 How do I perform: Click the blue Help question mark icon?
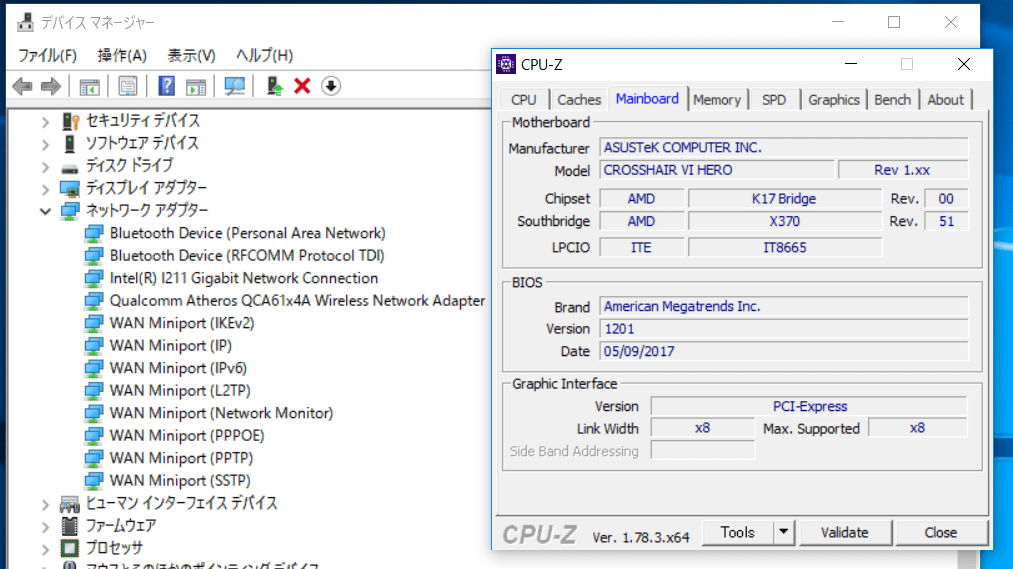(x=166, y=86)
